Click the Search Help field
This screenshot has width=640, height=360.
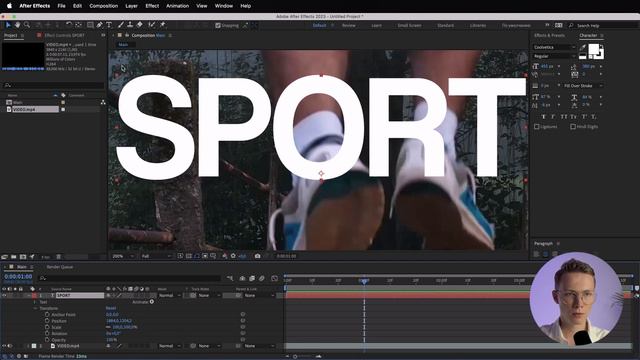click(604, 25)
